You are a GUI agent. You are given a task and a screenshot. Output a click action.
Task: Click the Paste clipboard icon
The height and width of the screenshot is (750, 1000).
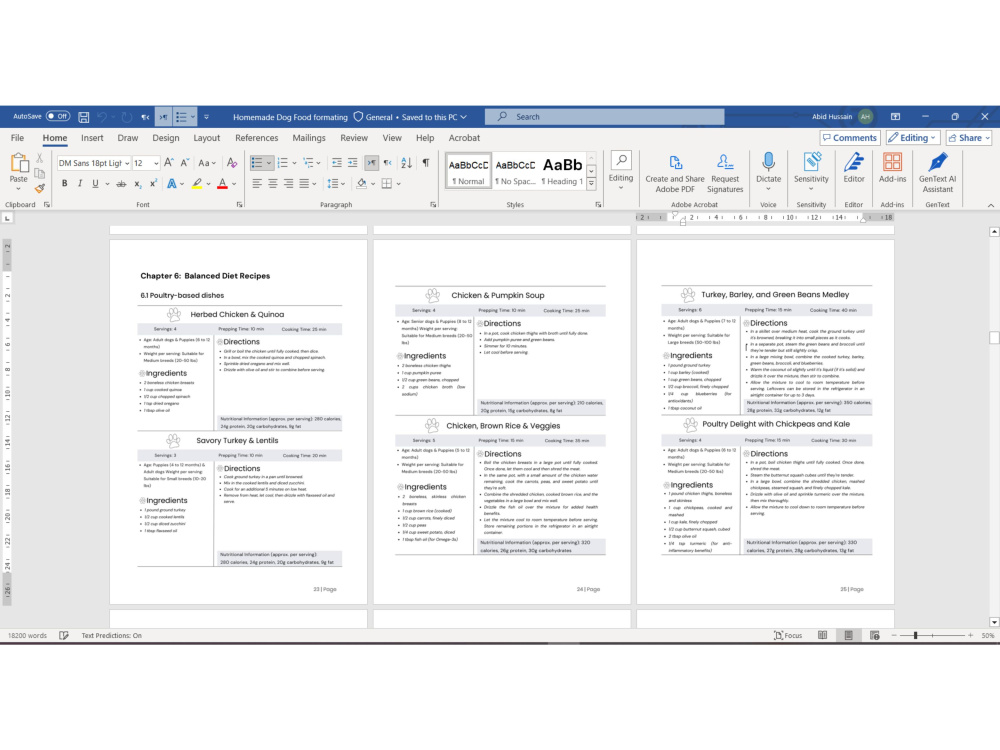click(18, 164)
